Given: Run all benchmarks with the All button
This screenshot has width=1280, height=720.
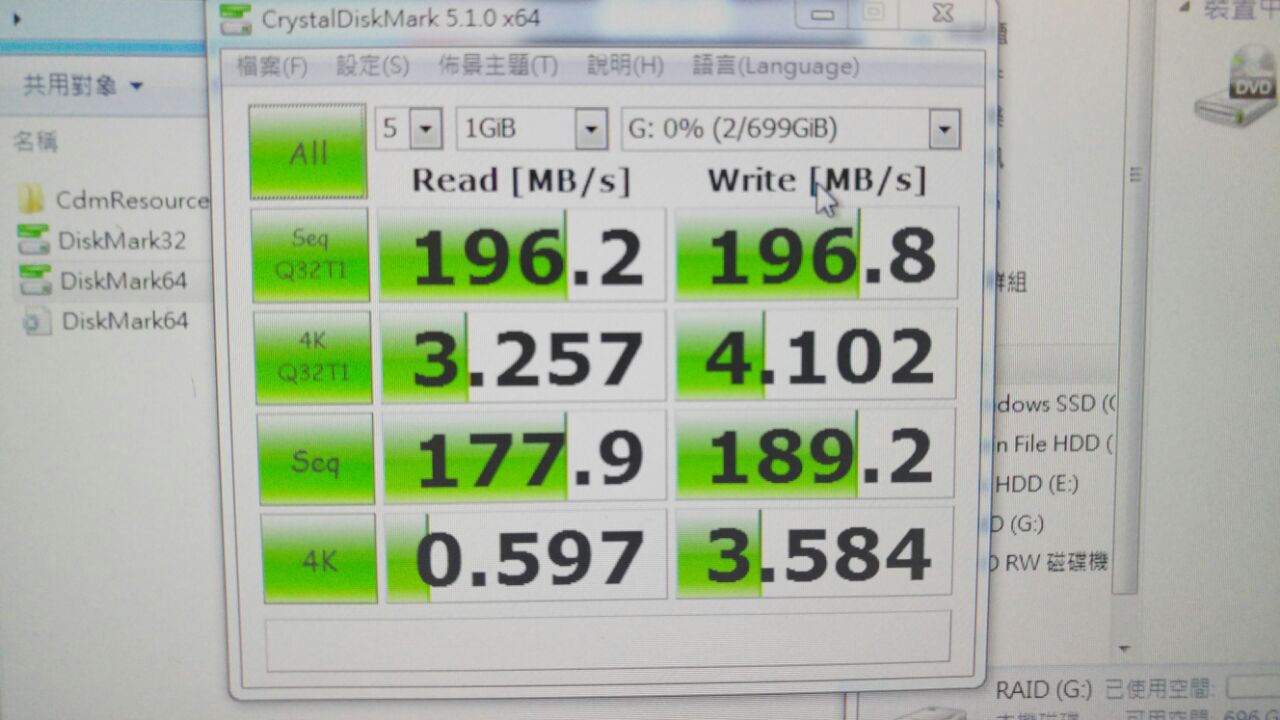Looking at the screenshot, I should coord(308,151).
